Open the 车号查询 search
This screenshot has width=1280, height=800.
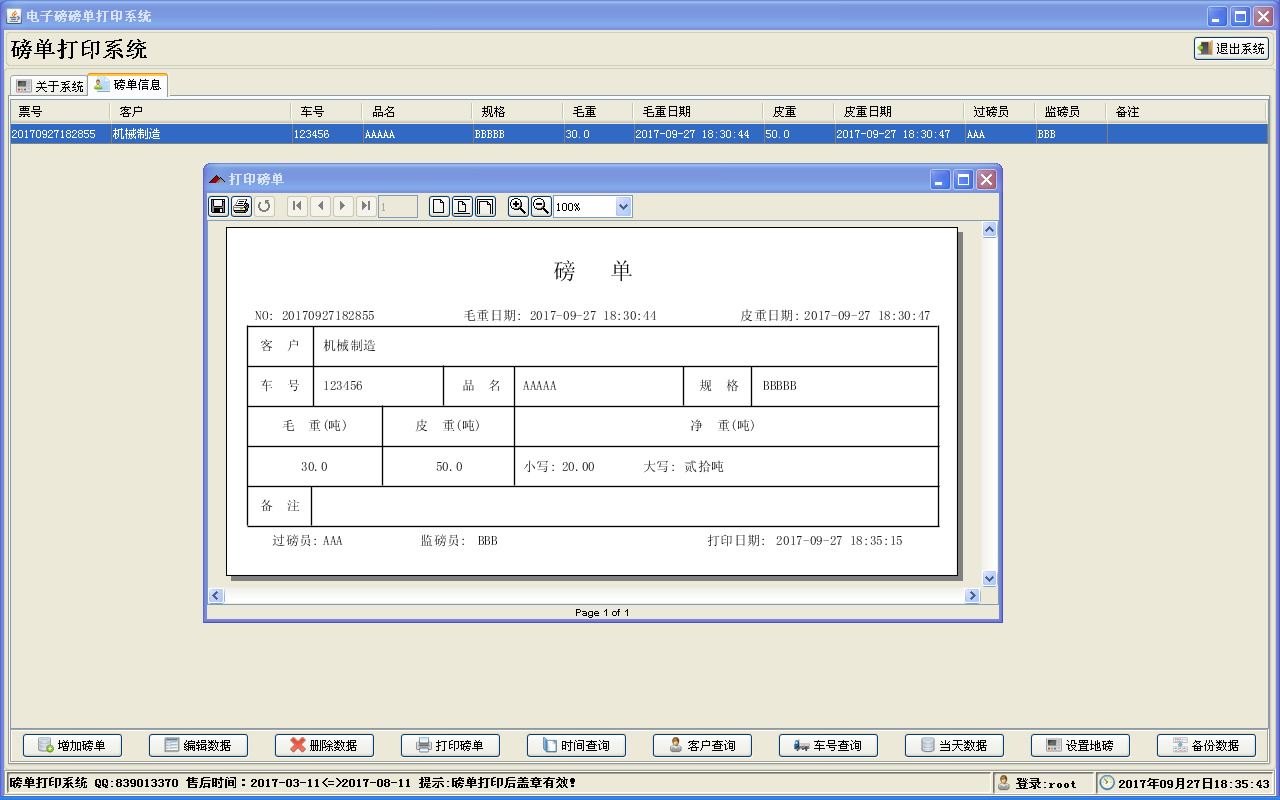point(828,745)
